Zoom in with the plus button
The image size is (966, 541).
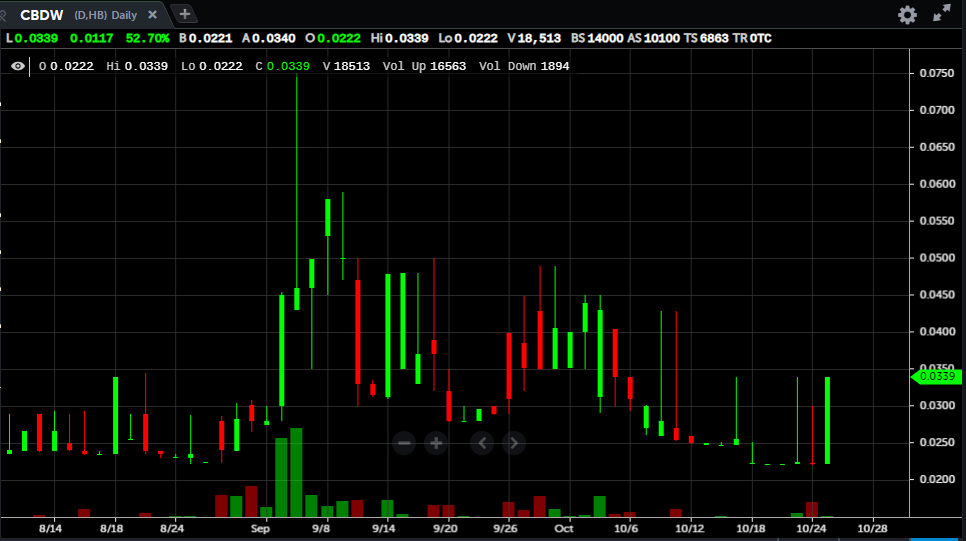pyautogui.click(x=436, y=443)
